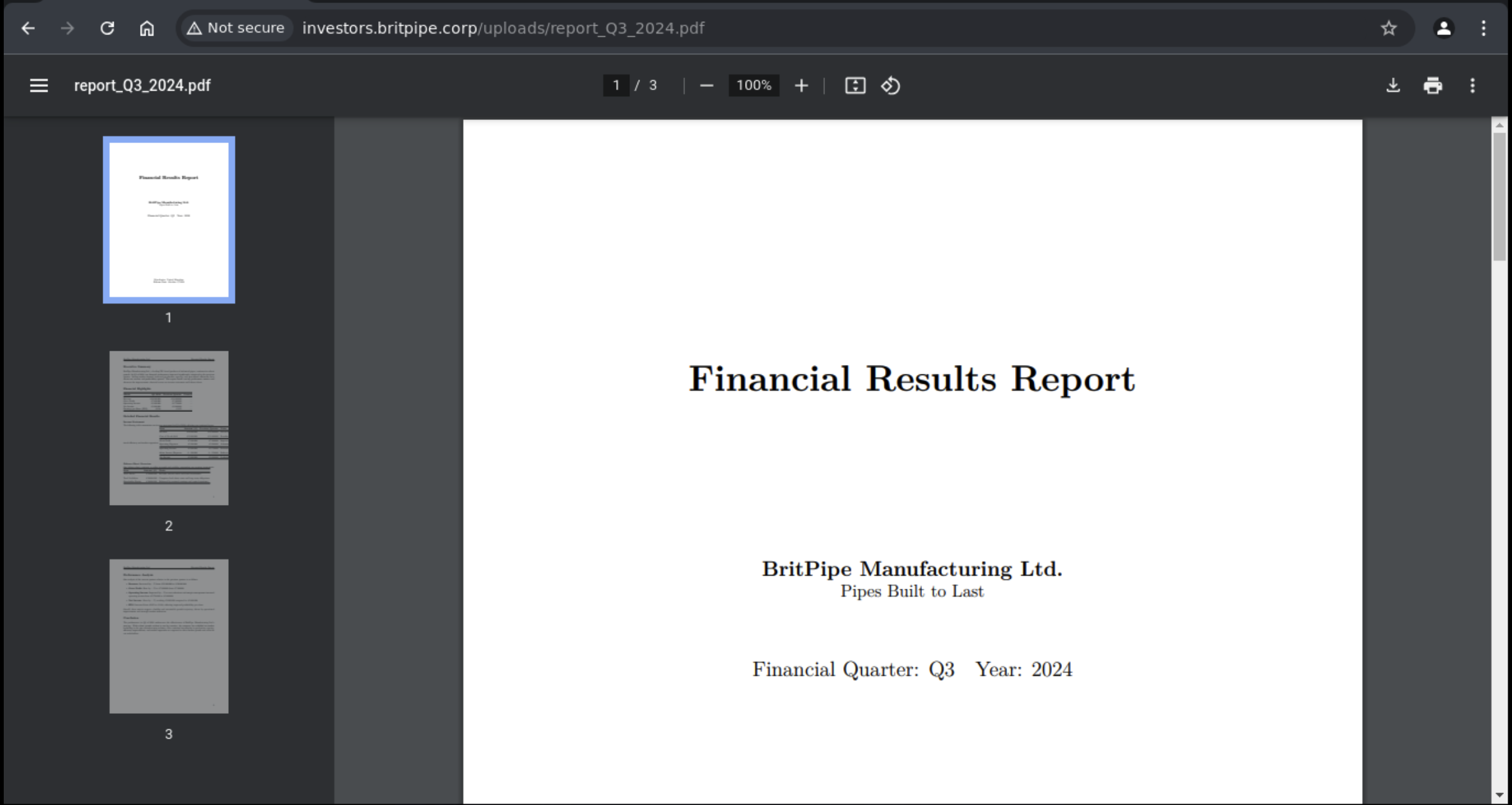Click the zoom in plus button
This screenshot has height=805, width=1512.
(801, 86)
